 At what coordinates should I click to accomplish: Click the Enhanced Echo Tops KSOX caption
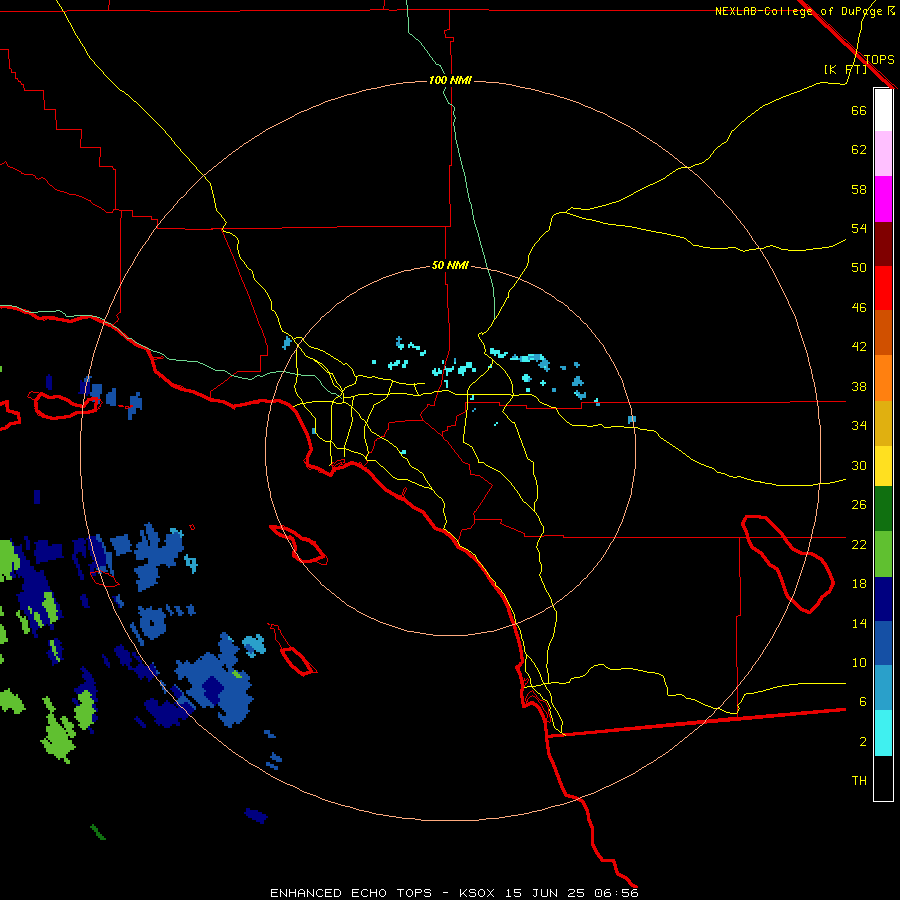pos(454,893)
